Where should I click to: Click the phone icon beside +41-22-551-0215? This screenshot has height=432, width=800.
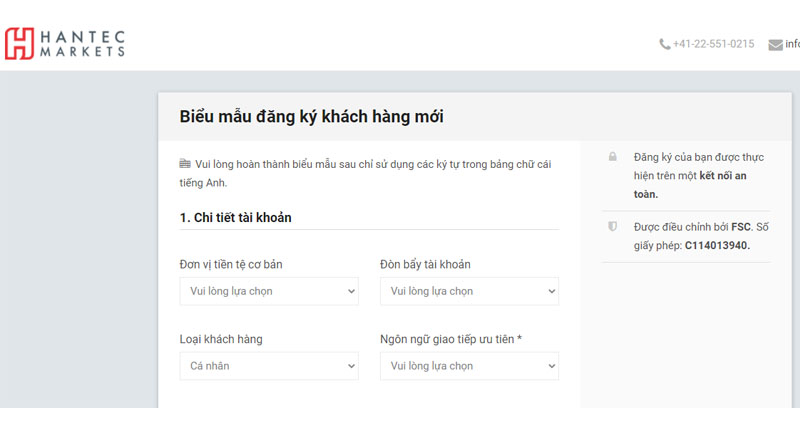point(664,44)
